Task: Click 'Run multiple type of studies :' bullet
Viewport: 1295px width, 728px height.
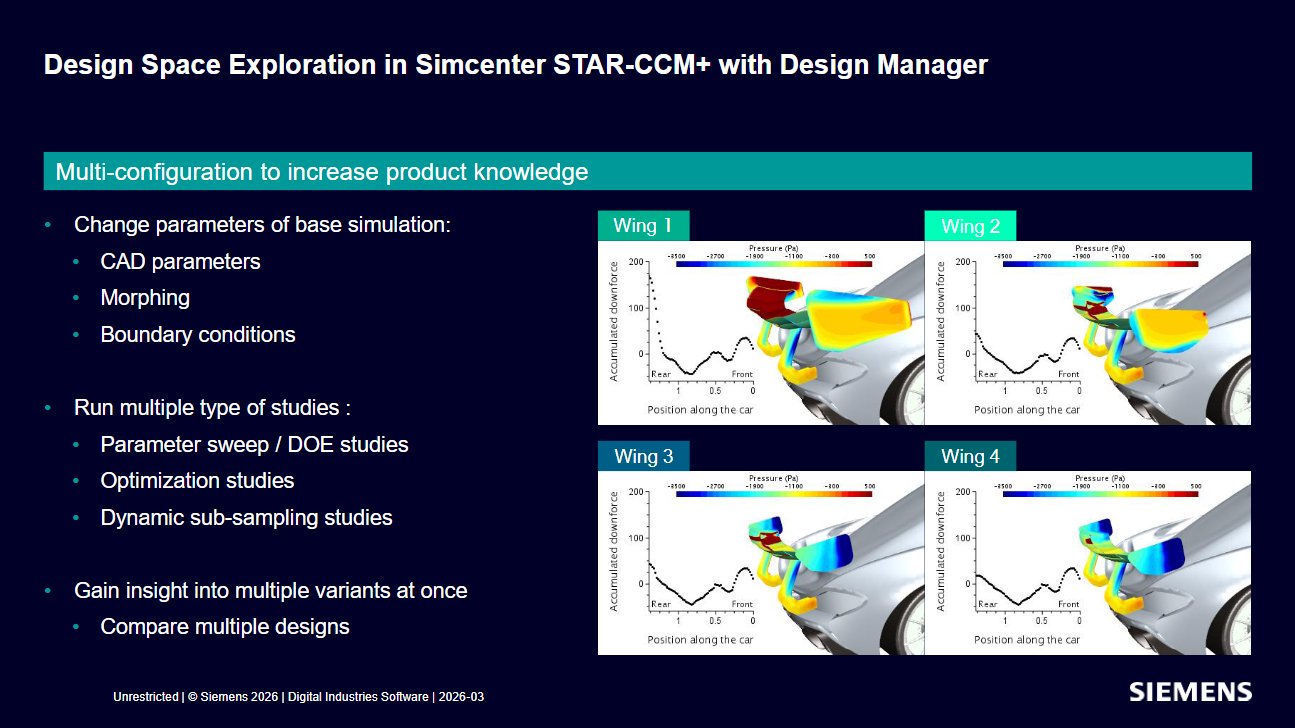Action: (212, 408)
